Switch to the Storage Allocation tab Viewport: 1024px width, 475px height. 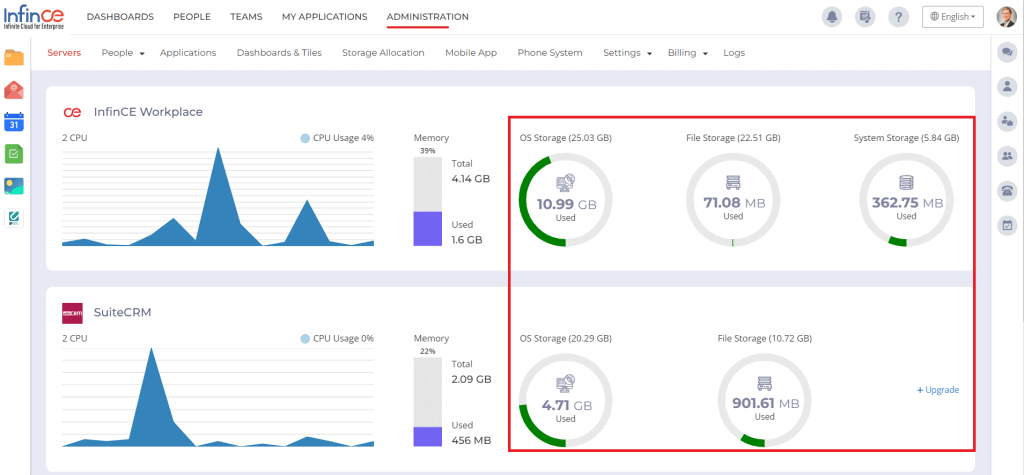[x=383, y=53]
